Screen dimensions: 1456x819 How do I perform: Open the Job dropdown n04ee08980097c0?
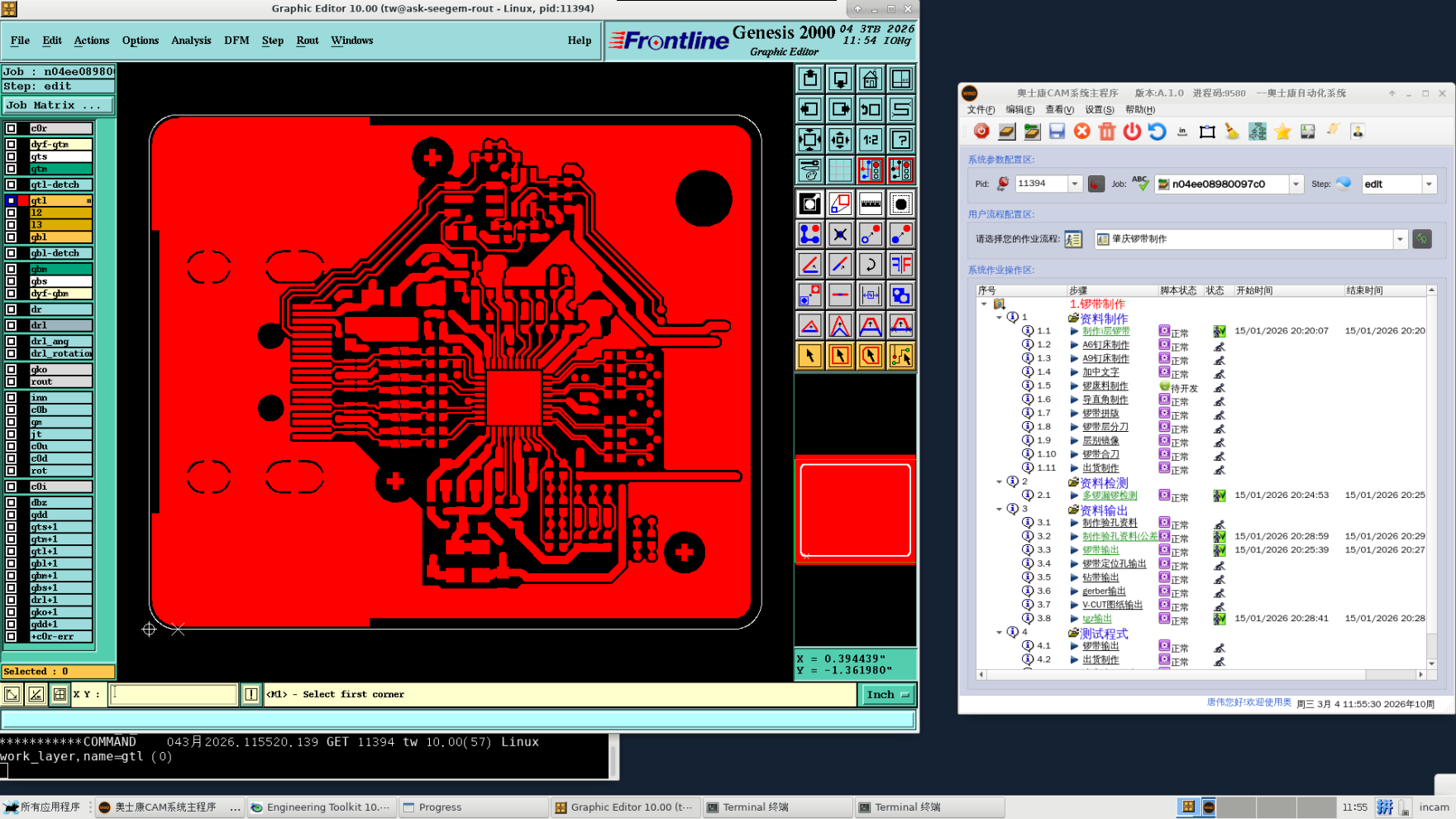[1296, 184]
